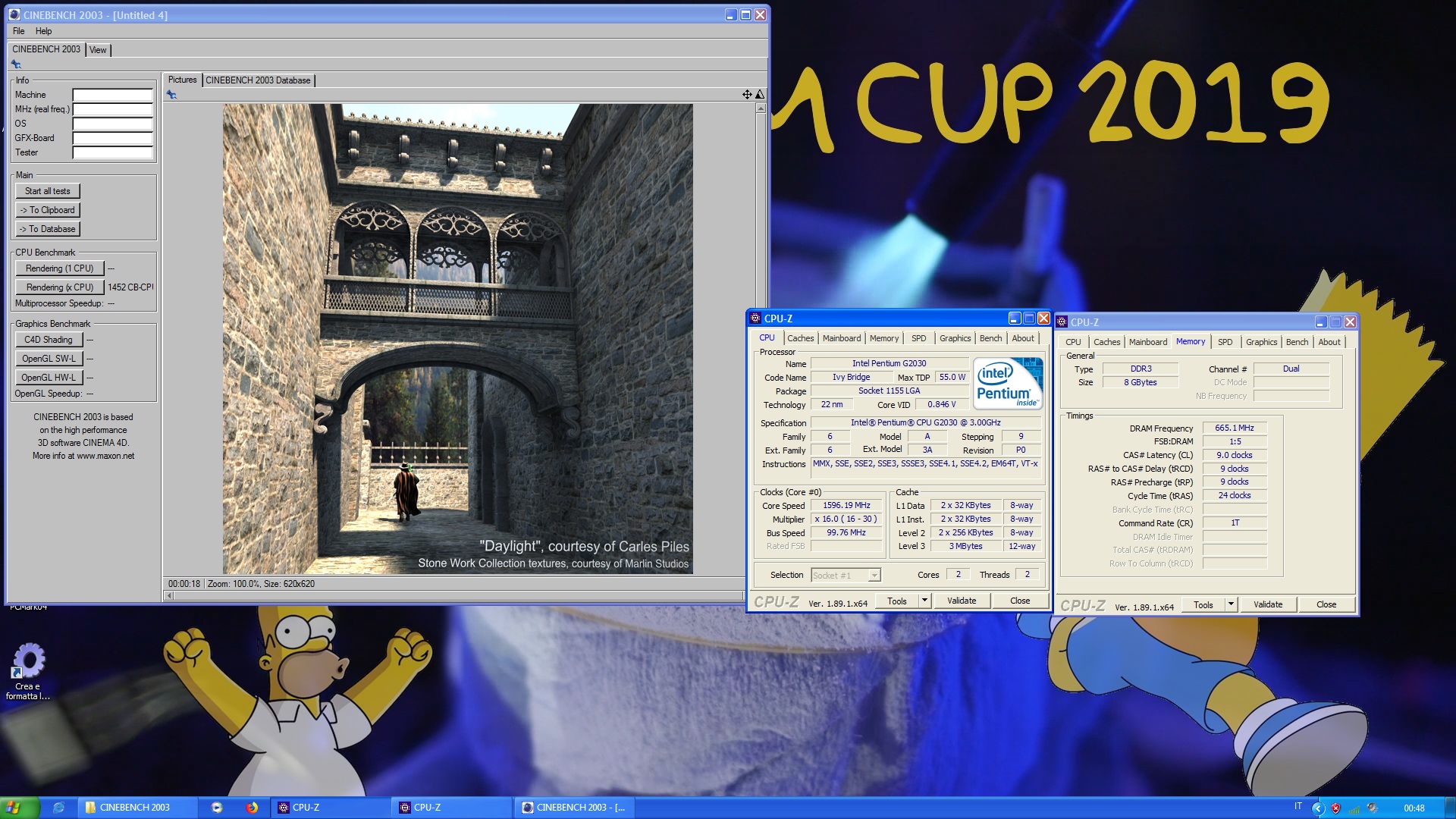Click the '-> To Database' button
This screenshot has width=1456, height=819.
(48, 229)
